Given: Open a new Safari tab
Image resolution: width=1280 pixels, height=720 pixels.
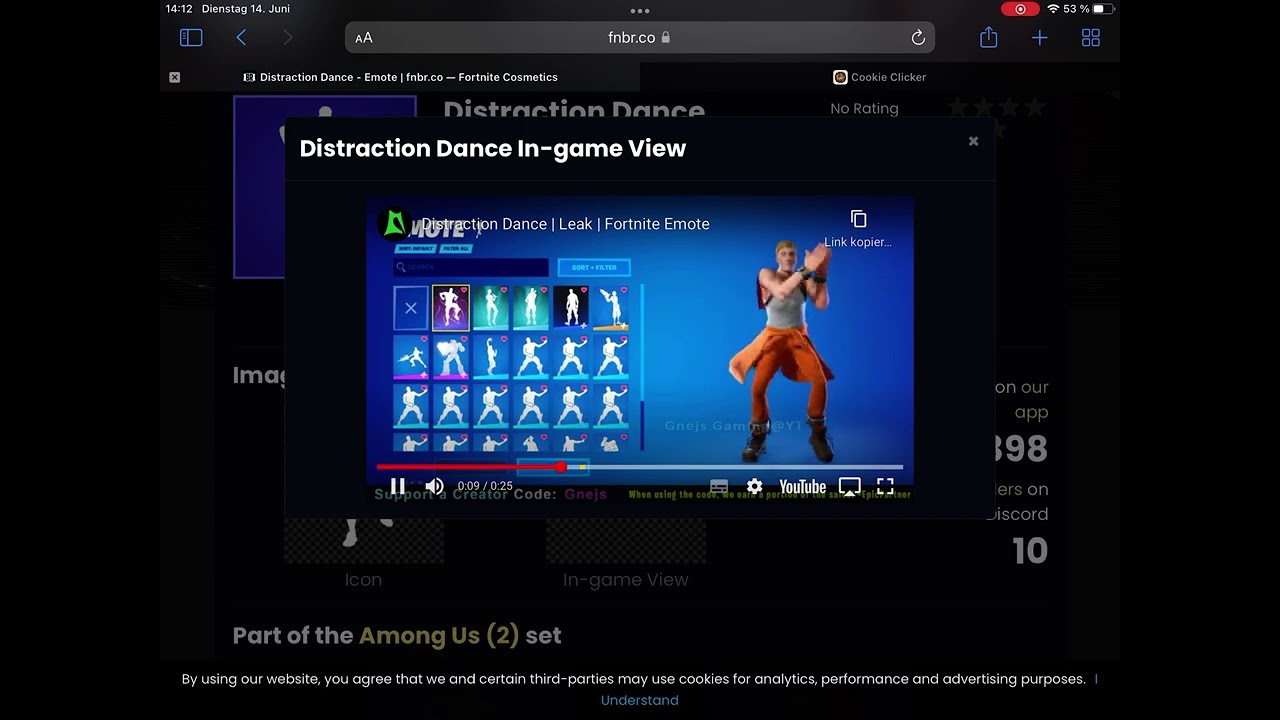Looking at the screenshot, I should [x=1040, y=38].
